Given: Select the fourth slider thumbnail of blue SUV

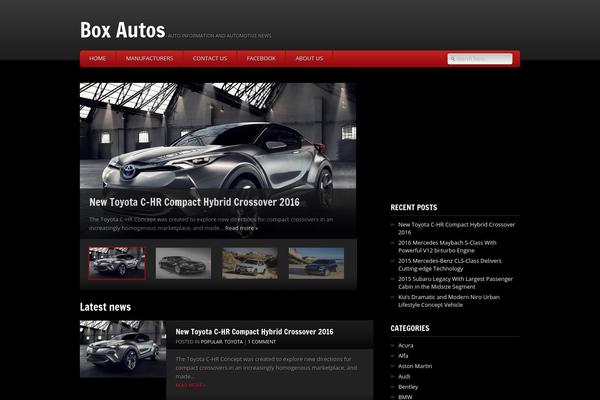Looking at the screenshot, I should pos(316,263).
